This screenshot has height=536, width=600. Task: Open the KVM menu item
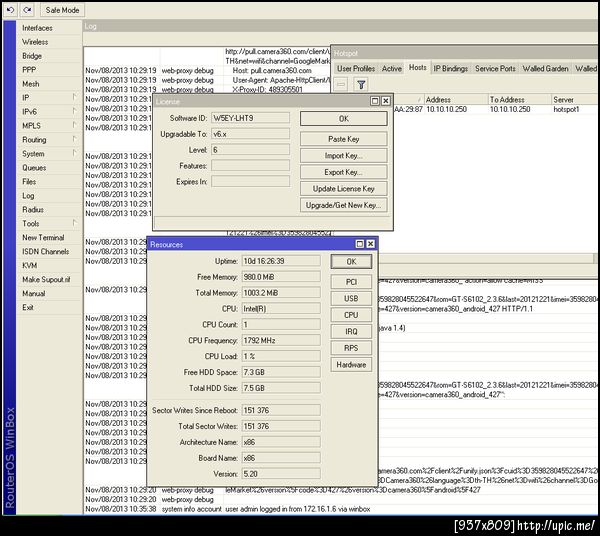tap(29, 266)
